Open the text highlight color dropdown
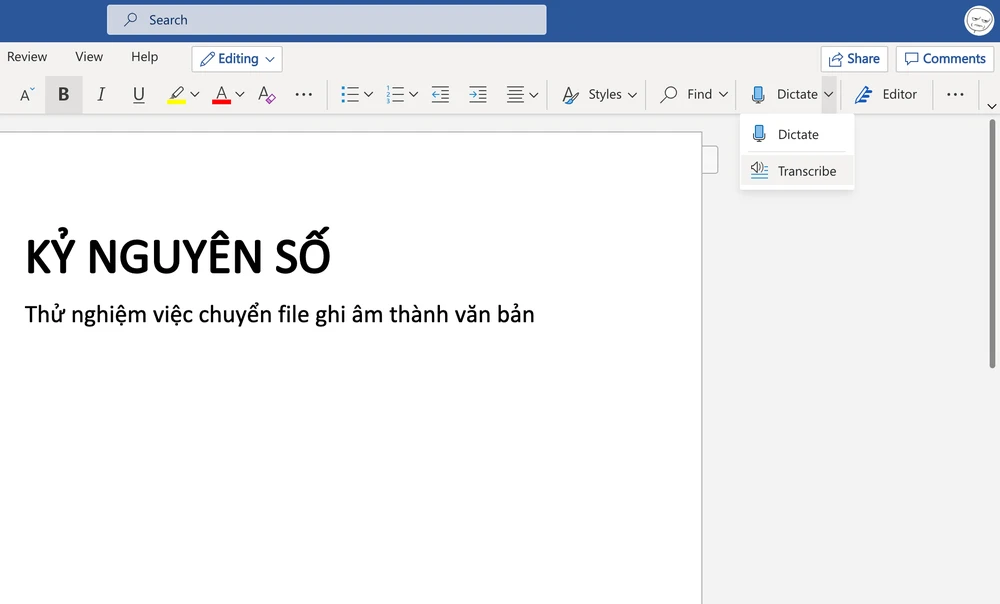Screen dimensions: 1000x604 194,94
